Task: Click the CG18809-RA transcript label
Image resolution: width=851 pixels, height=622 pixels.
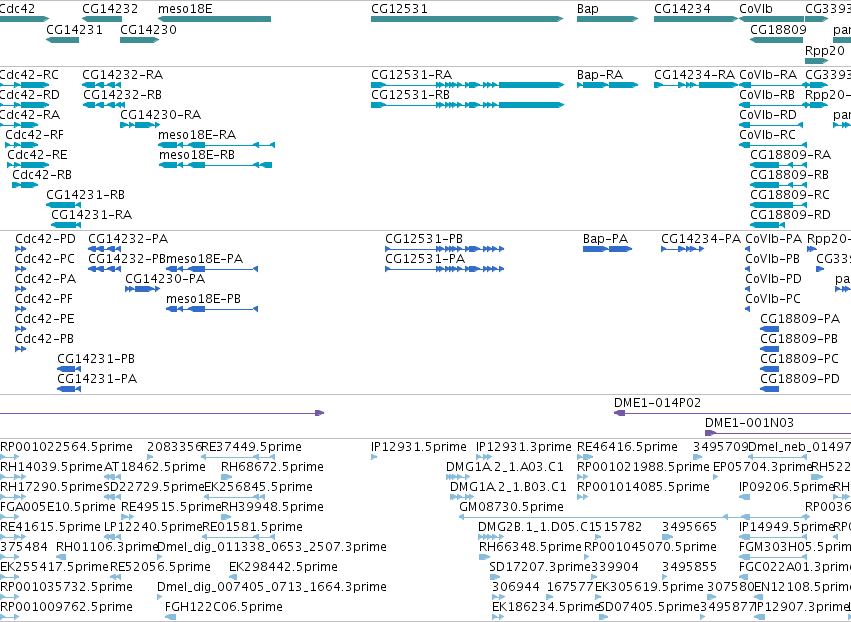Action: click(791, 155)
